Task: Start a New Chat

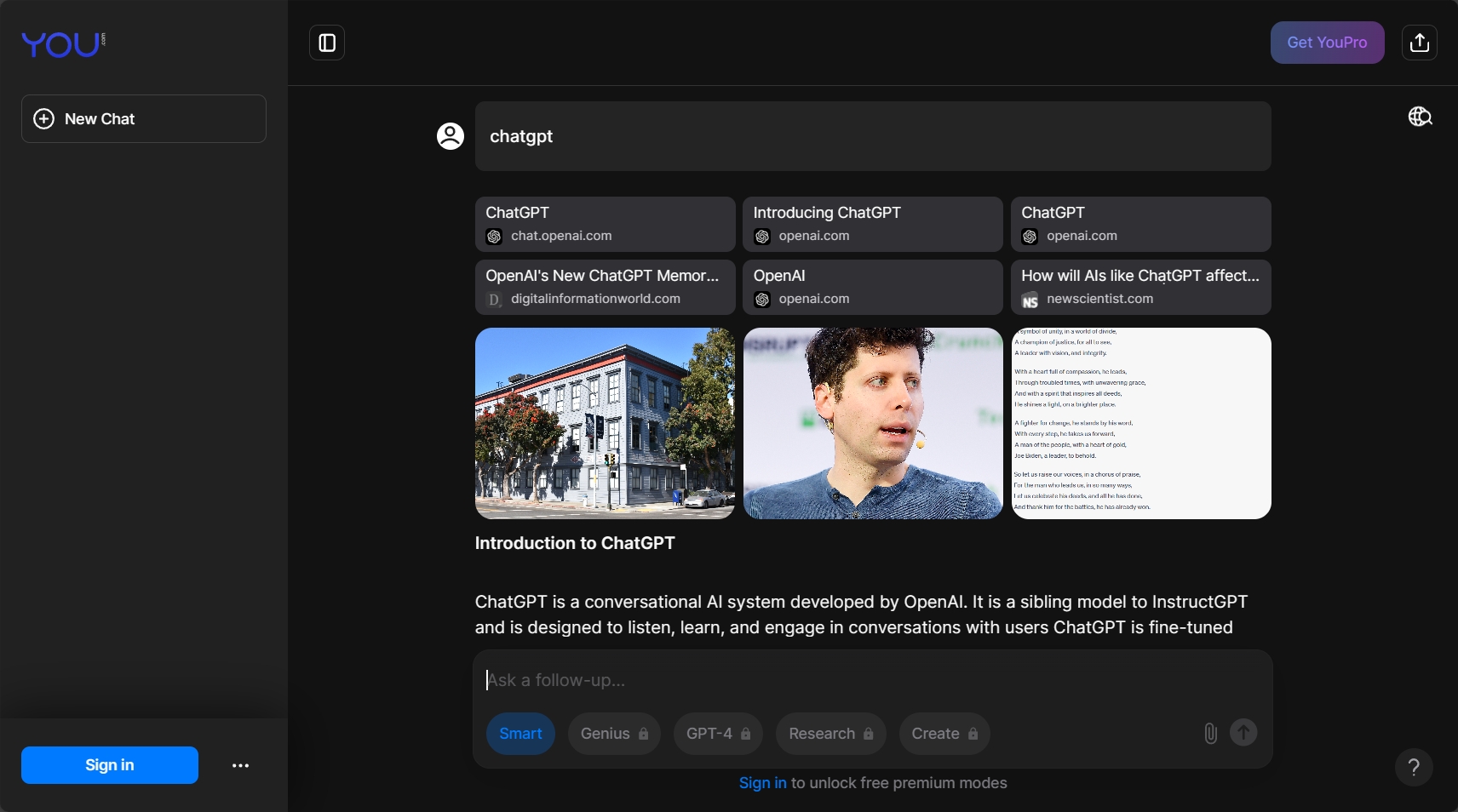Action: point(144,119)
